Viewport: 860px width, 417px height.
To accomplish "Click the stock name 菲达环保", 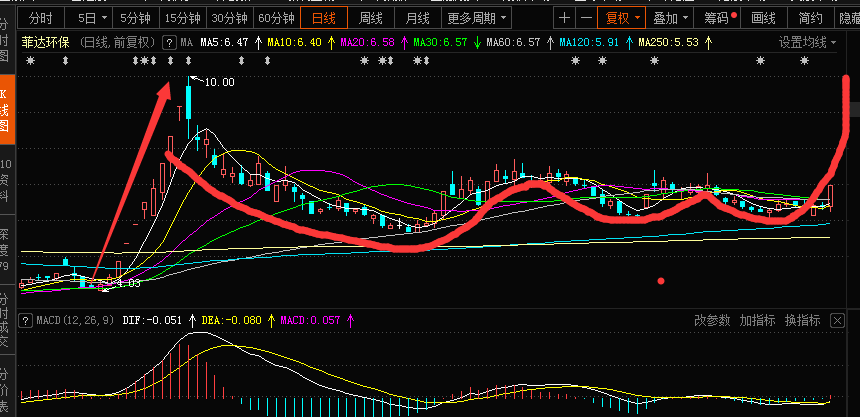I will click(47, 42).
